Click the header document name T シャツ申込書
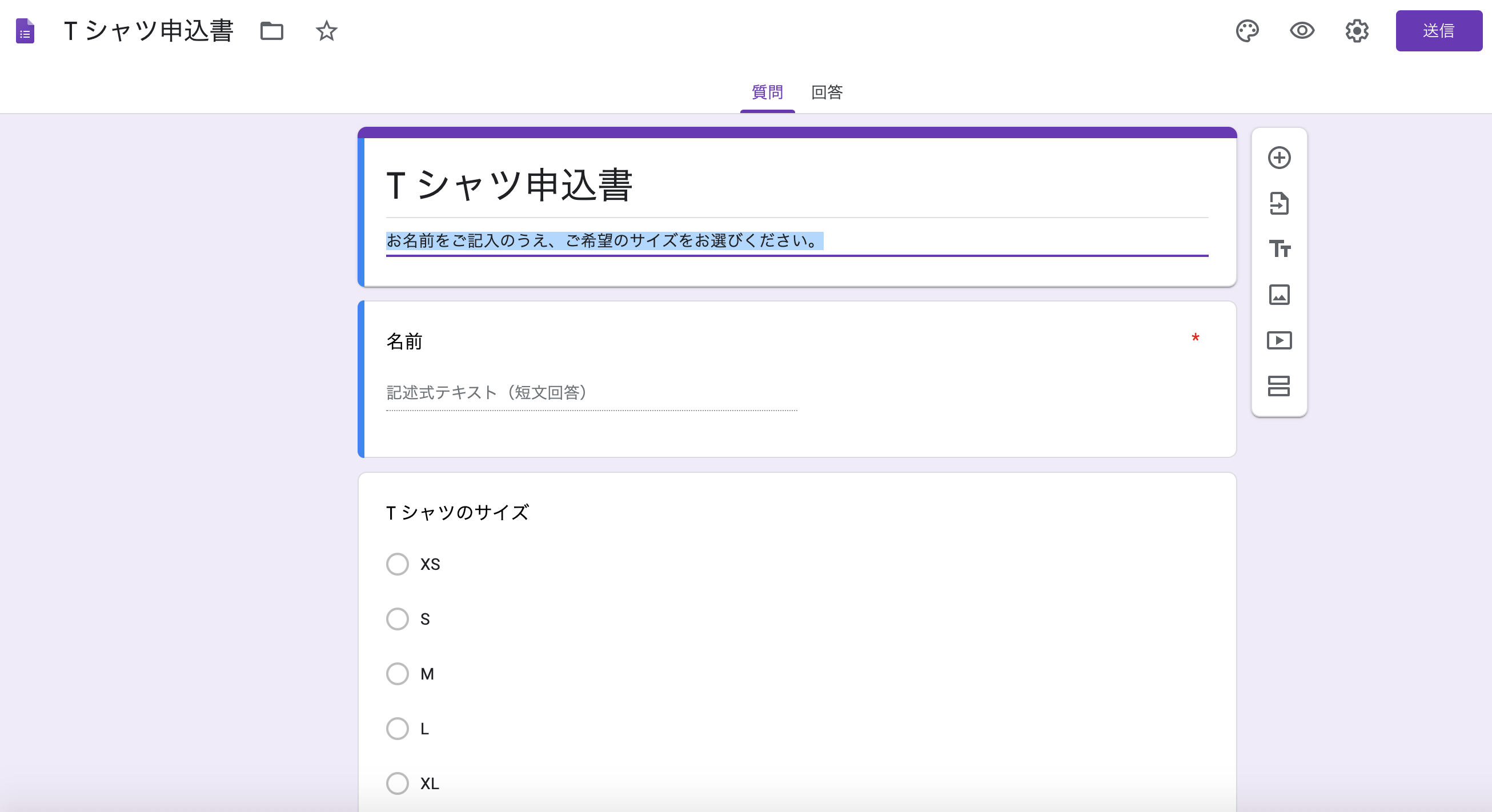The height and width of the screenshot is (812, 1492). click(149, 31)
